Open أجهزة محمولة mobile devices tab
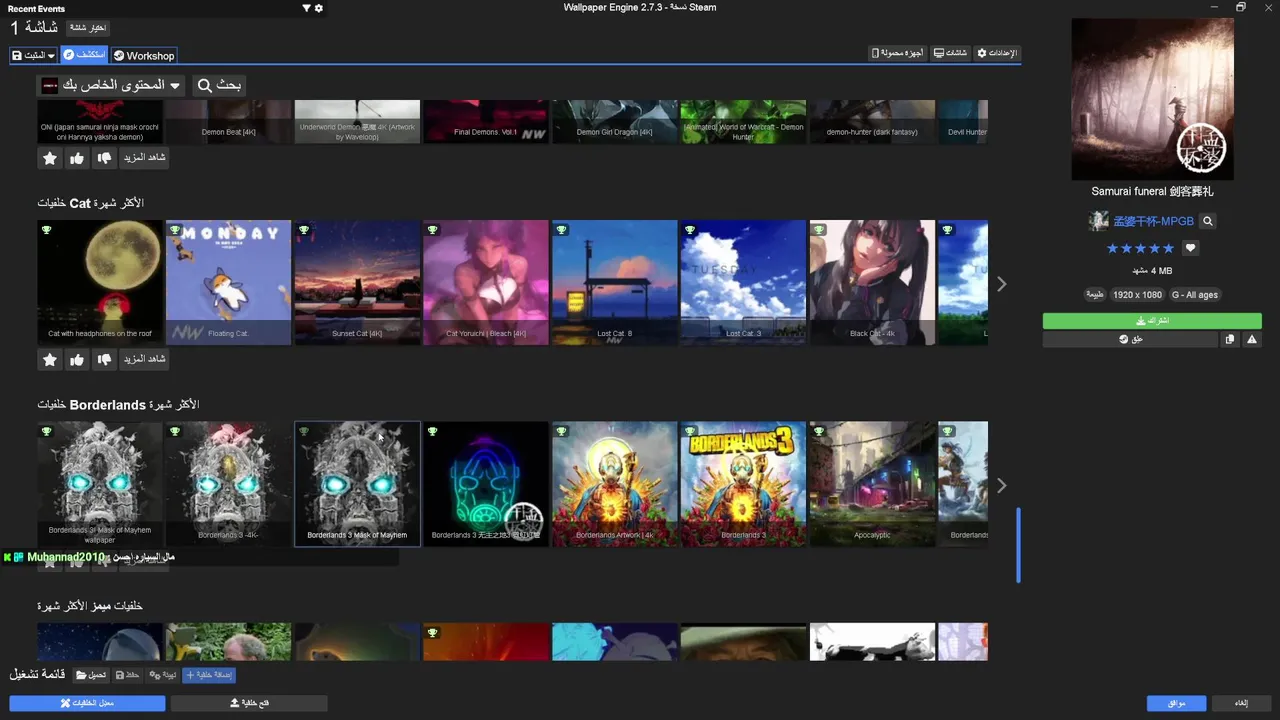This screenshot has width=1280, height=720. click(897, 53)
